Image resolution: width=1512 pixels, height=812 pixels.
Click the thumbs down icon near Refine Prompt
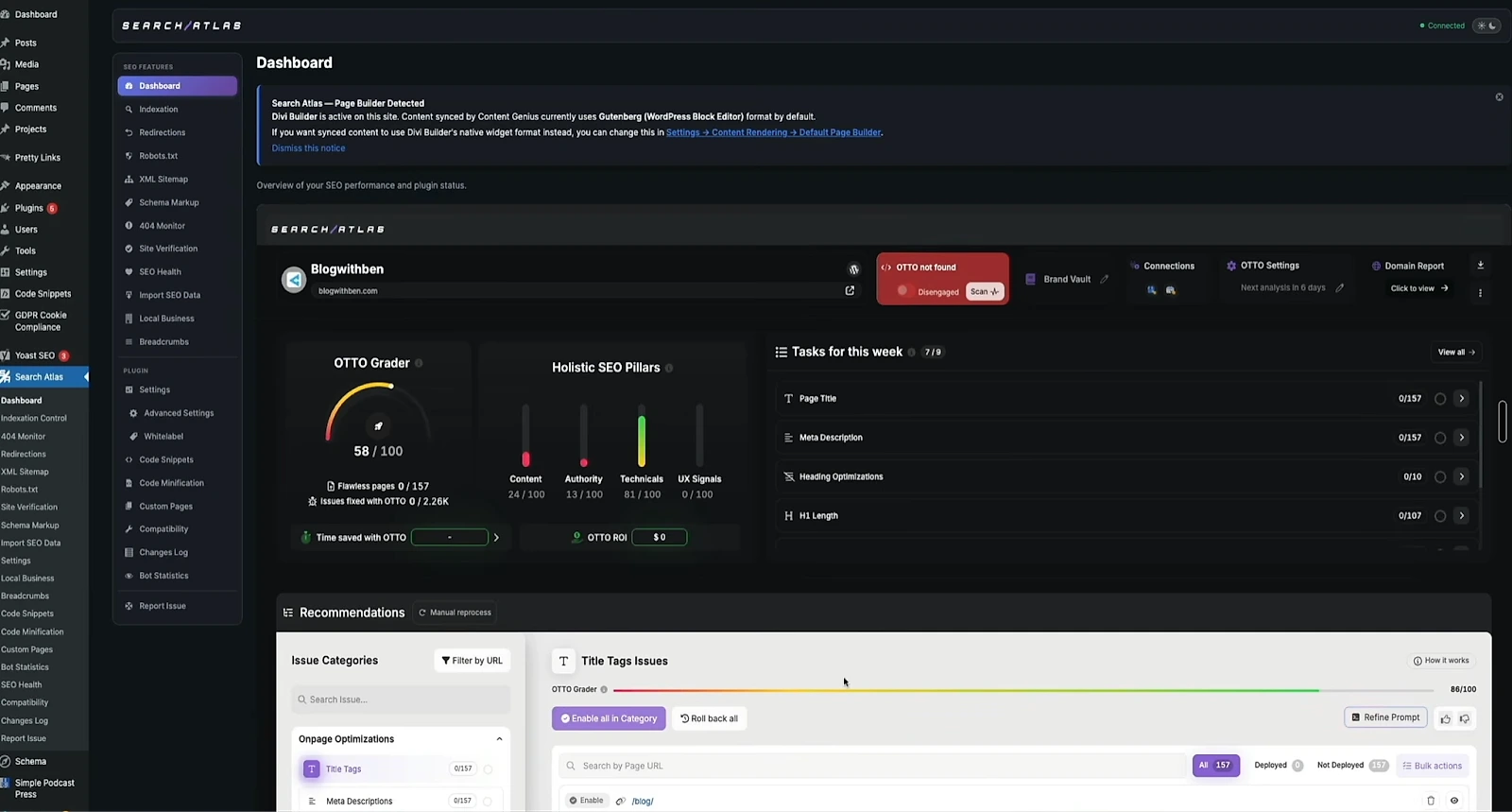(1465, 718)
